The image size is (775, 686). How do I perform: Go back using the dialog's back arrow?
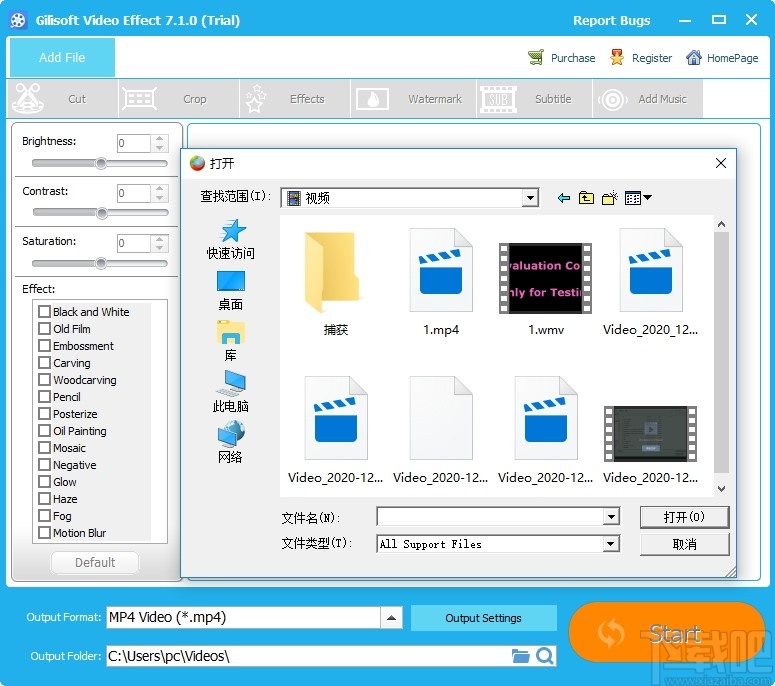pyautogui.click(x=563, y=198)
